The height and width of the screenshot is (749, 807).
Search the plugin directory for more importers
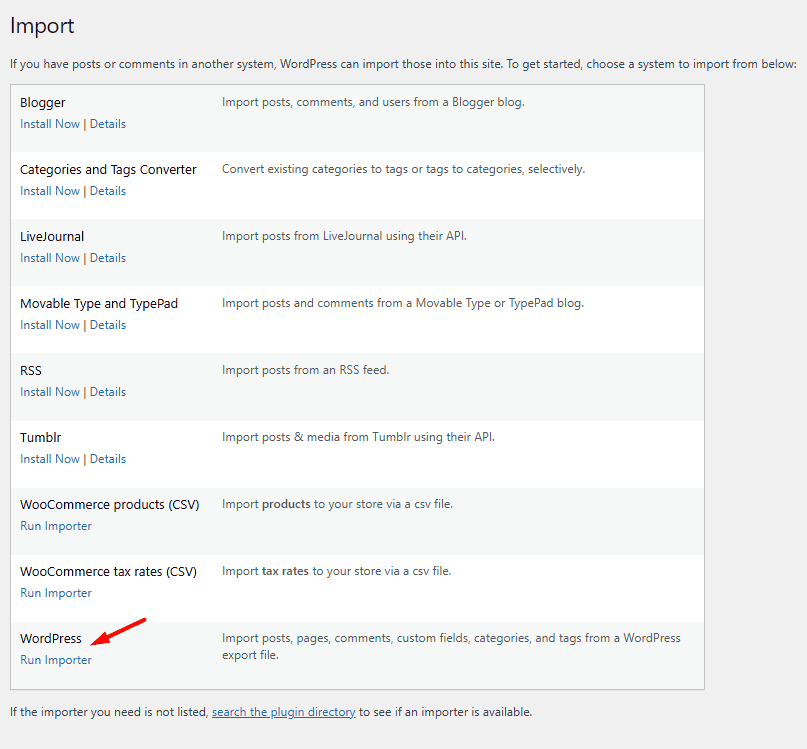pyautogui.click(x=282, y=711)
